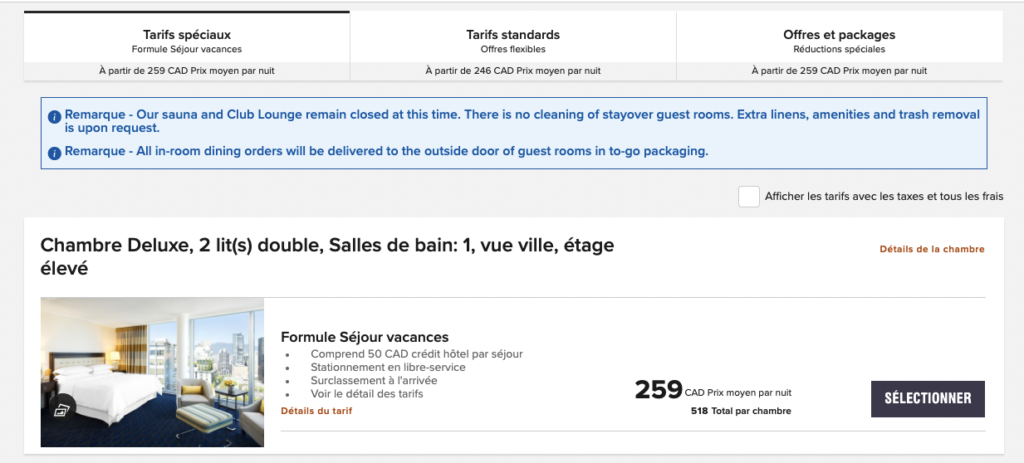Open the Tarifs standards tab
1024x463 pixels.
[513, 41]
